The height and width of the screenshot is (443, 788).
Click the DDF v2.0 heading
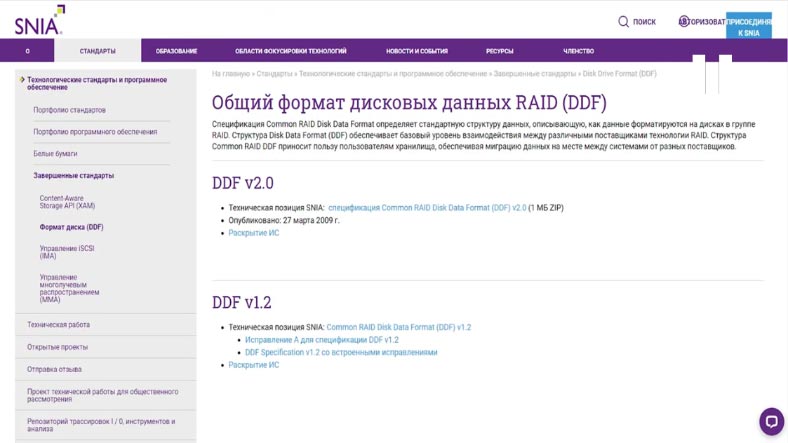coord(243,183)
